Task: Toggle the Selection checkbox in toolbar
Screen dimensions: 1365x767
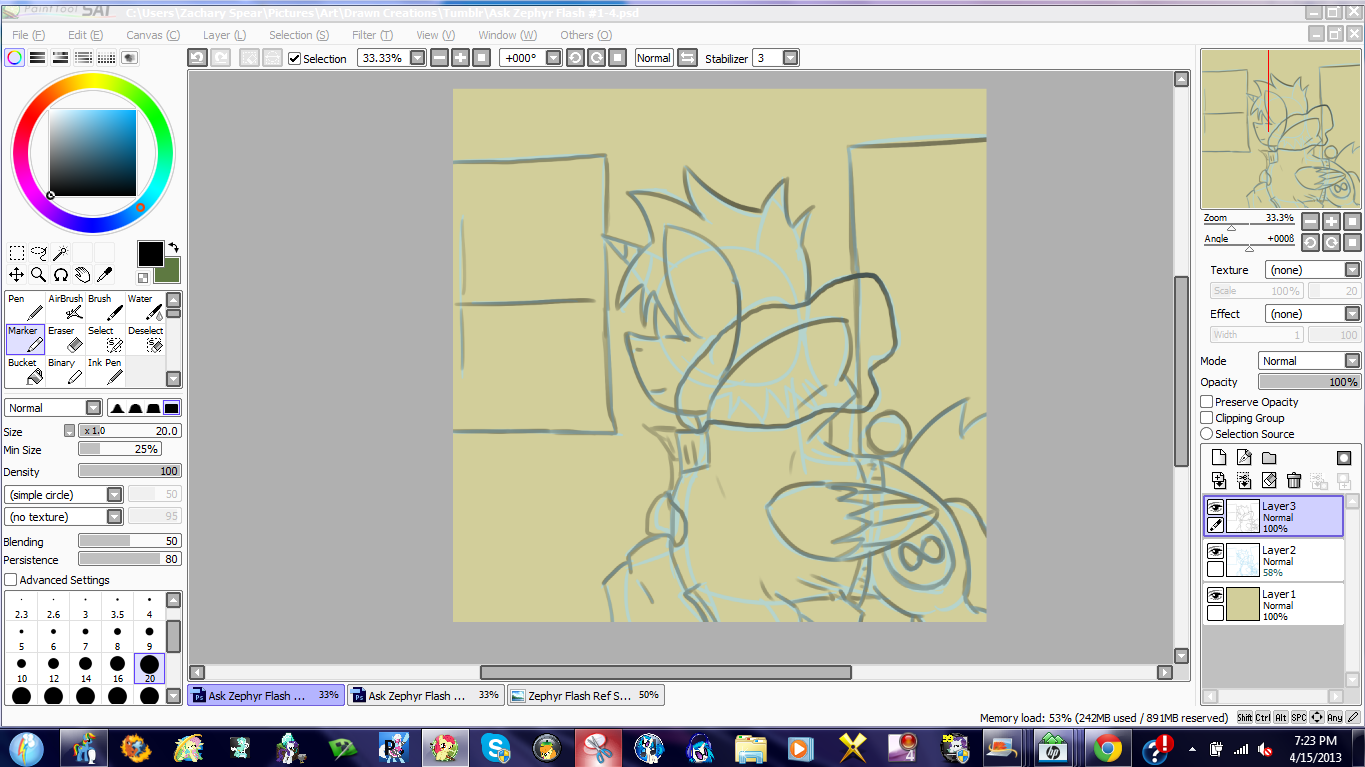Action: [x=294, y=58]
